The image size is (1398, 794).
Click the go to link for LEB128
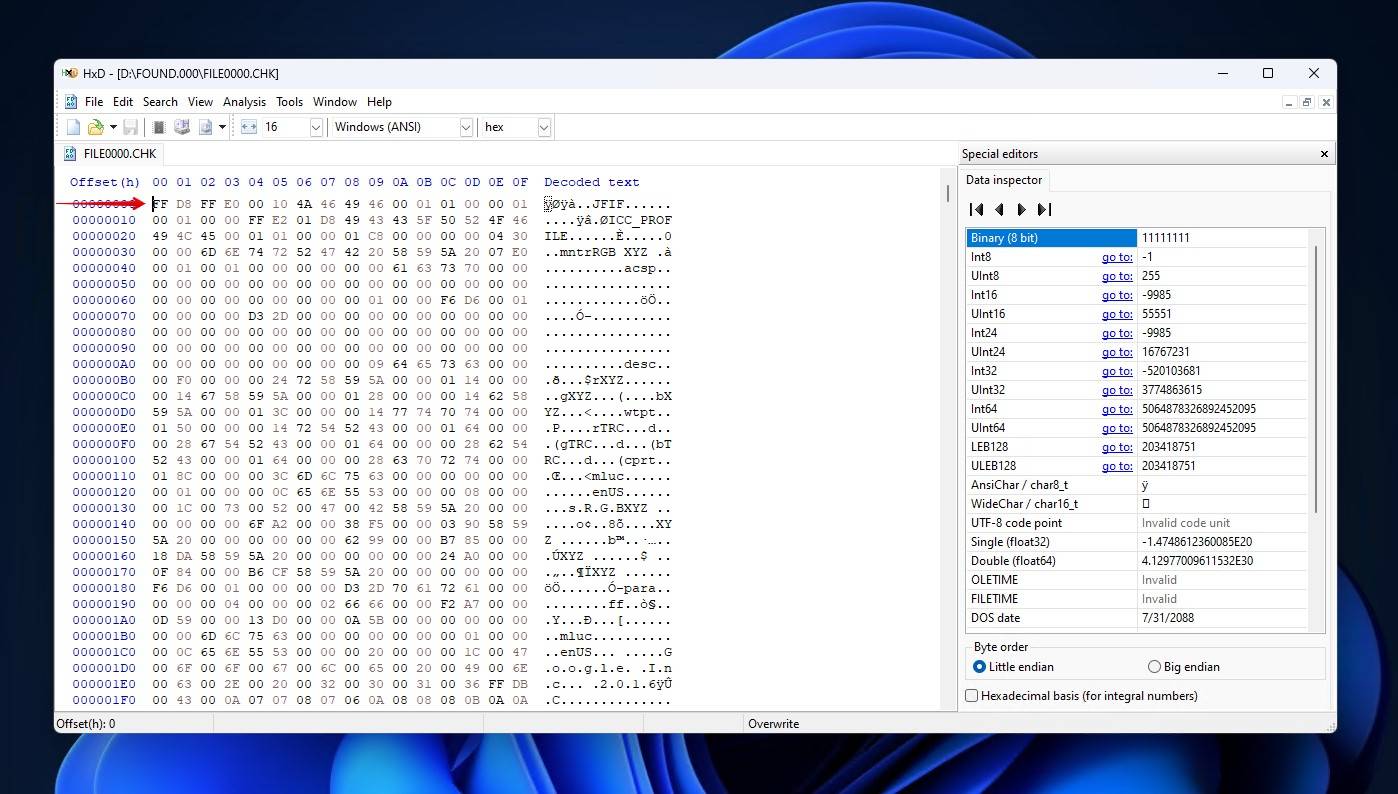click(x=1117, y=447)
